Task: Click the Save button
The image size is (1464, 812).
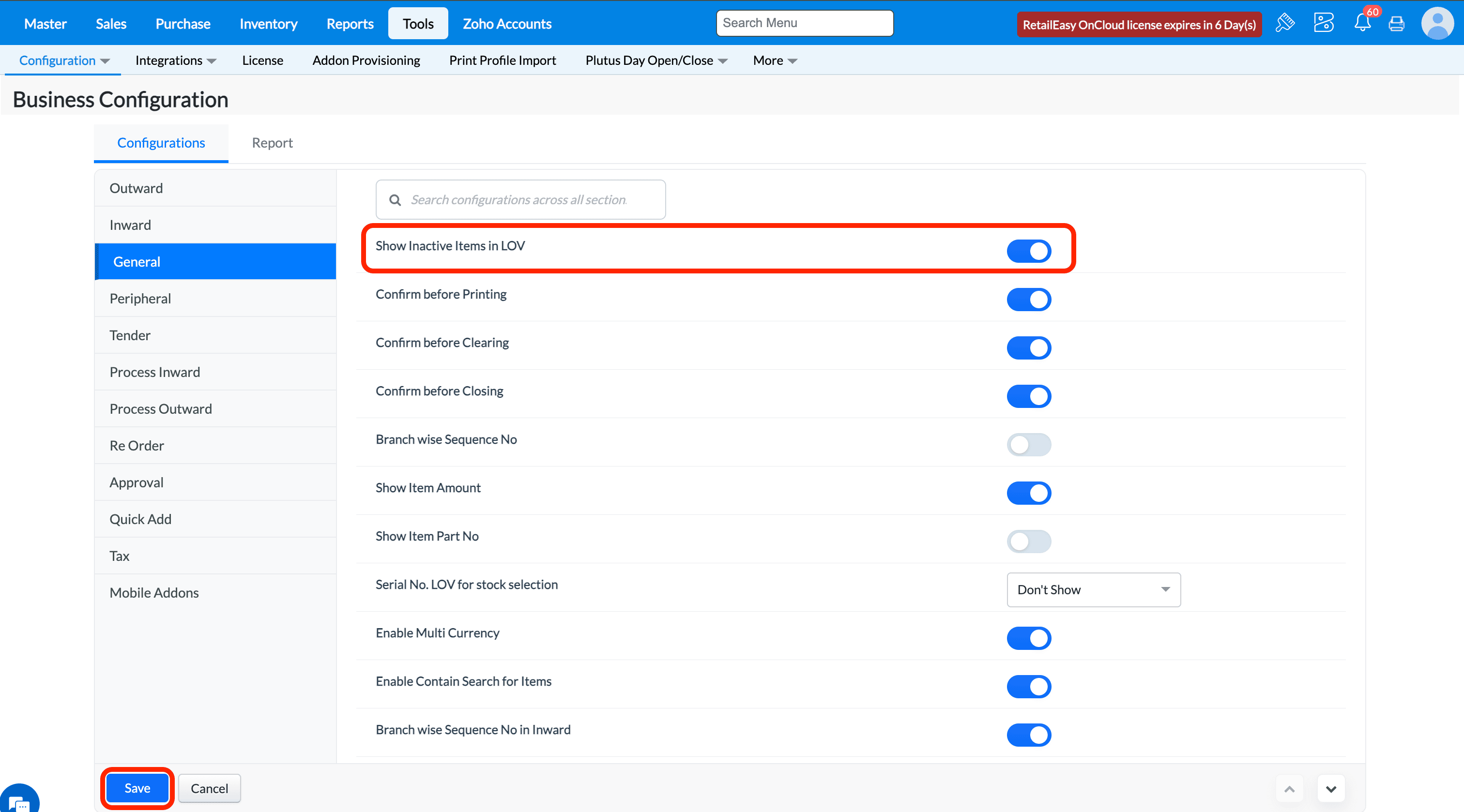Action: pyautogui.click(x=137, y=788)
